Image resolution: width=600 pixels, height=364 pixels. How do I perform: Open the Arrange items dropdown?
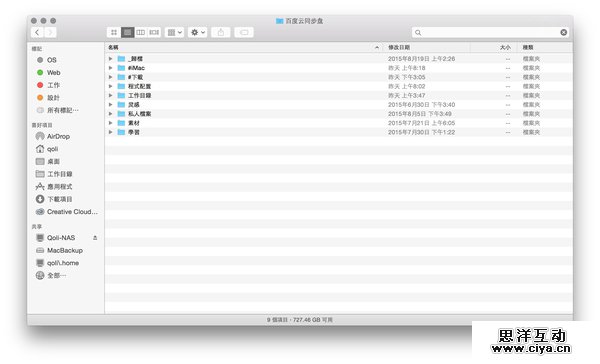pos(174,33)
